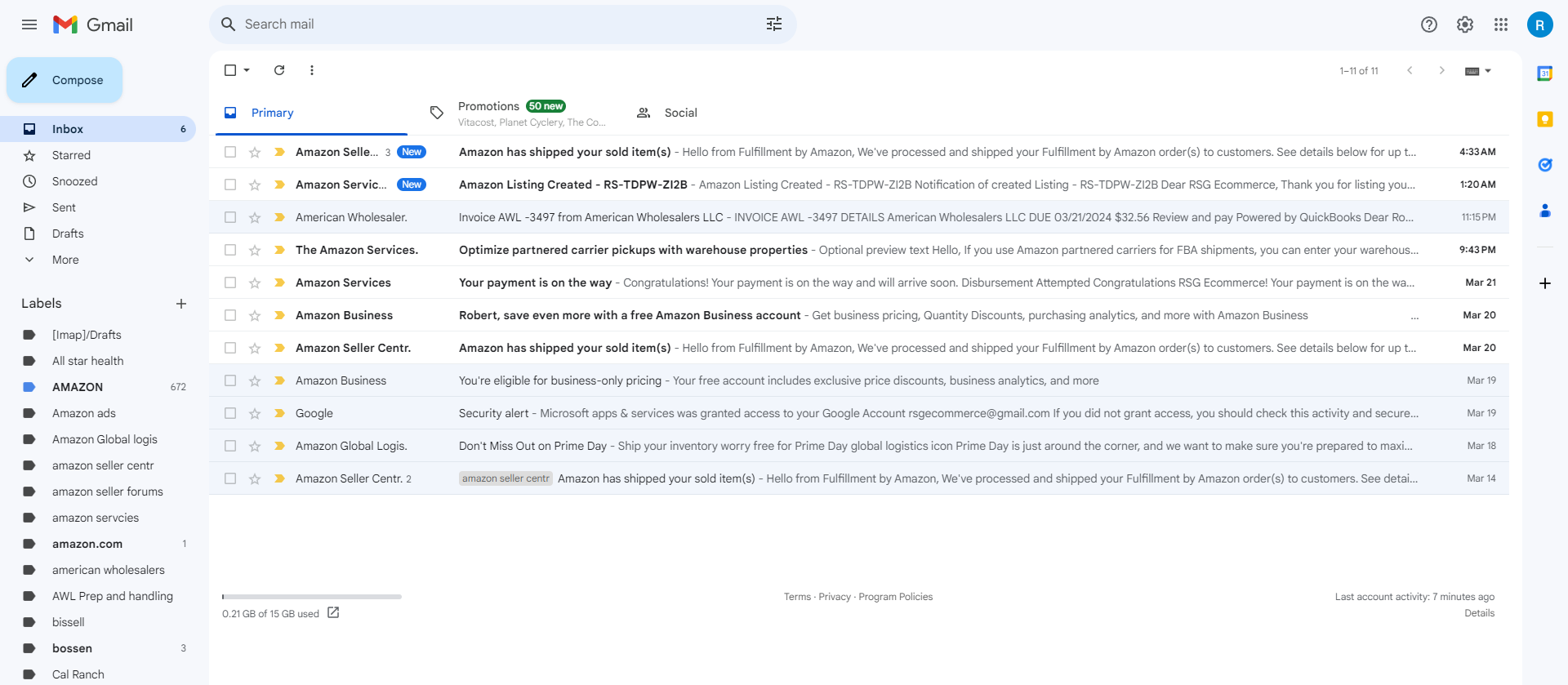Open the Support help icon
The width and height of the screenshot is (1568, 685).
1429,24
